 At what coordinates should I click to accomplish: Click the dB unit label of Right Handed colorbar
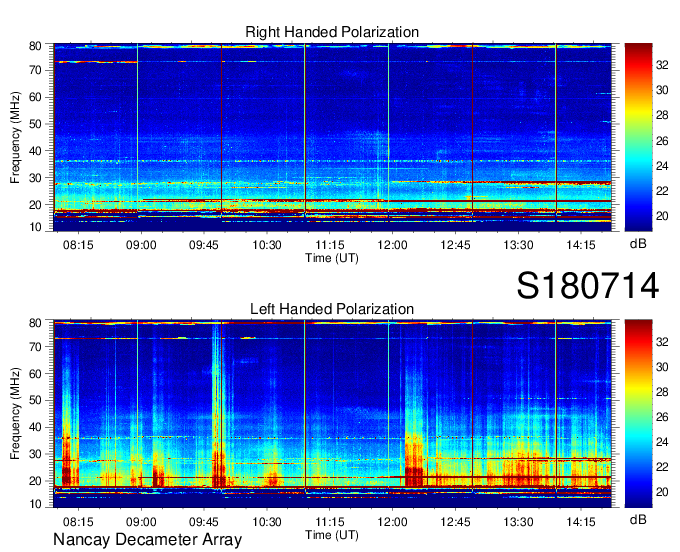[638, 244]
